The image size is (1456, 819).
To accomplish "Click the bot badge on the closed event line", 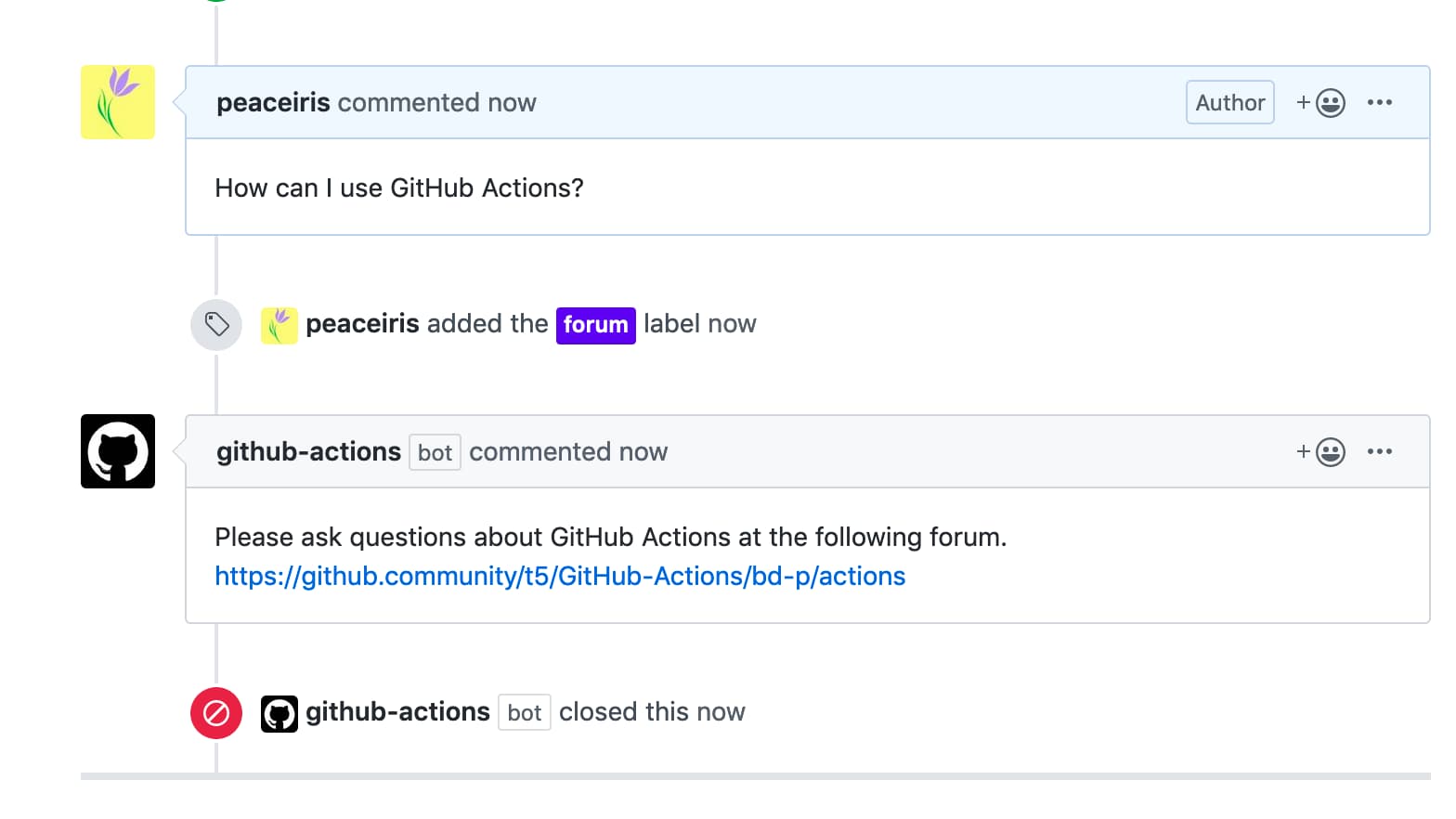I will coord(524,712).
